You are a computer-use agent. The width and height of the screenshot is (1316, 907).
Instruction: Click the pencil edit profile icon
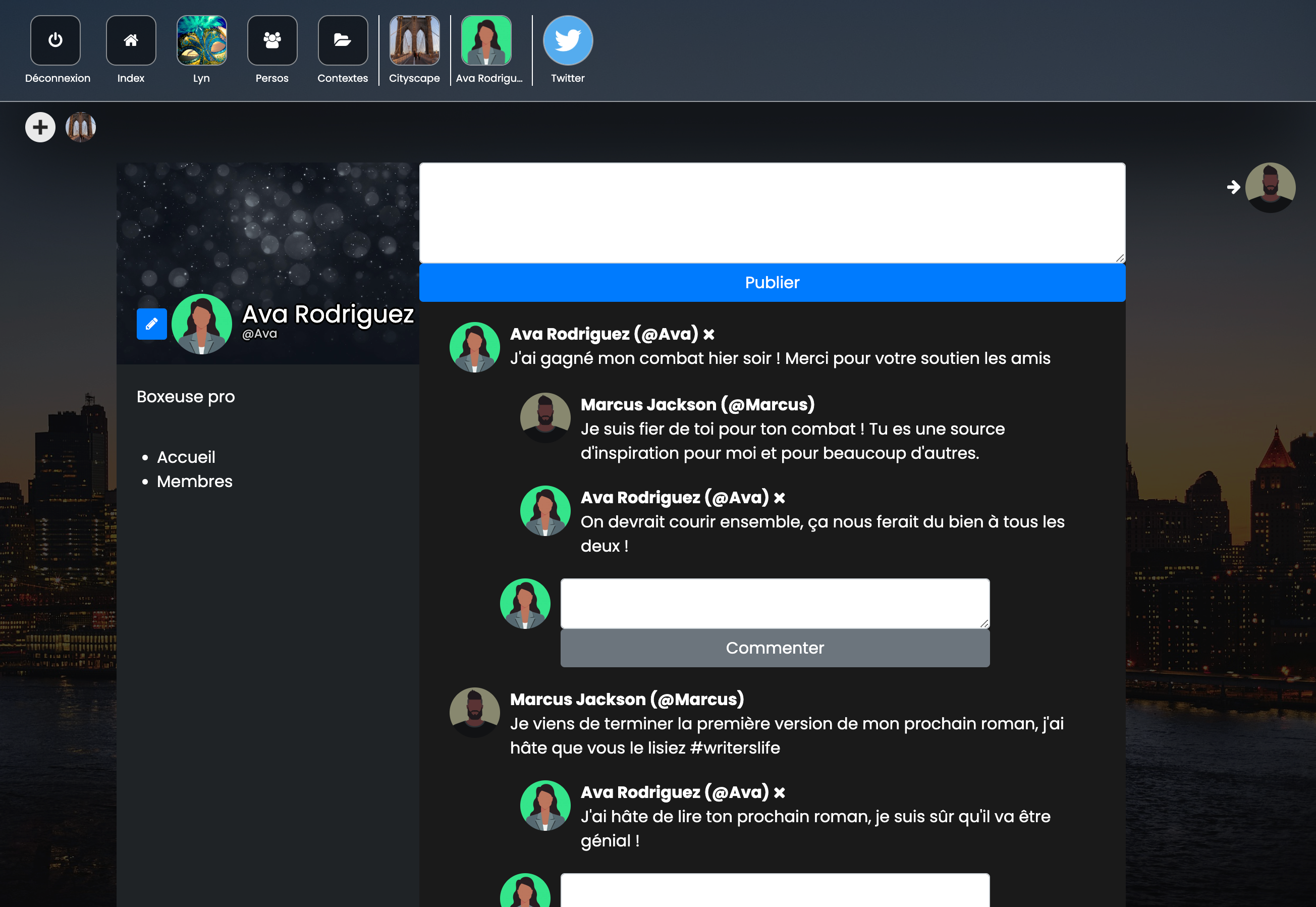(x=152, y=324)
